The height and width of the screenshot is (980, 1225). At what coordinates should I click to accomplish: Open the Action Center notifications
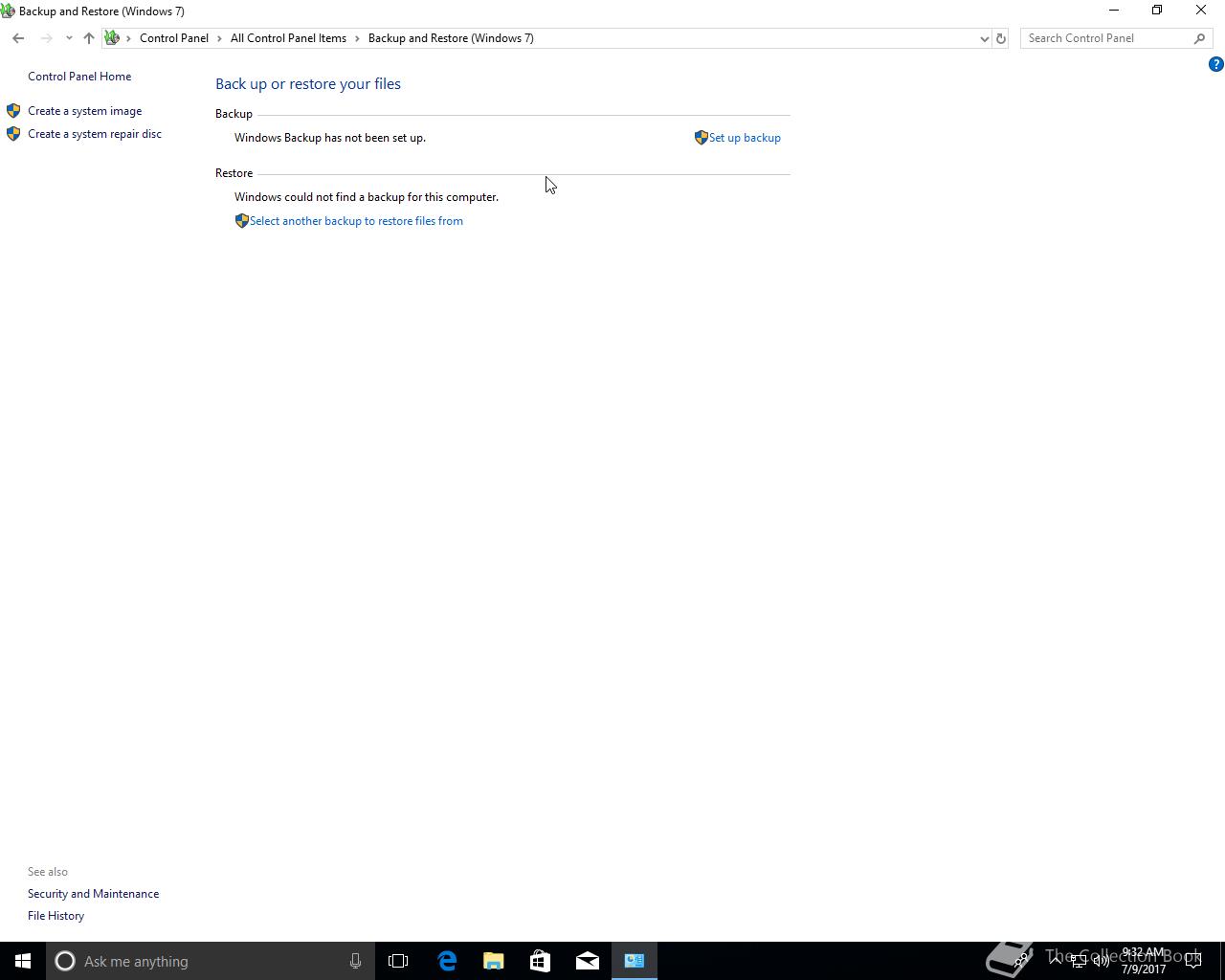pos(1193,961)
